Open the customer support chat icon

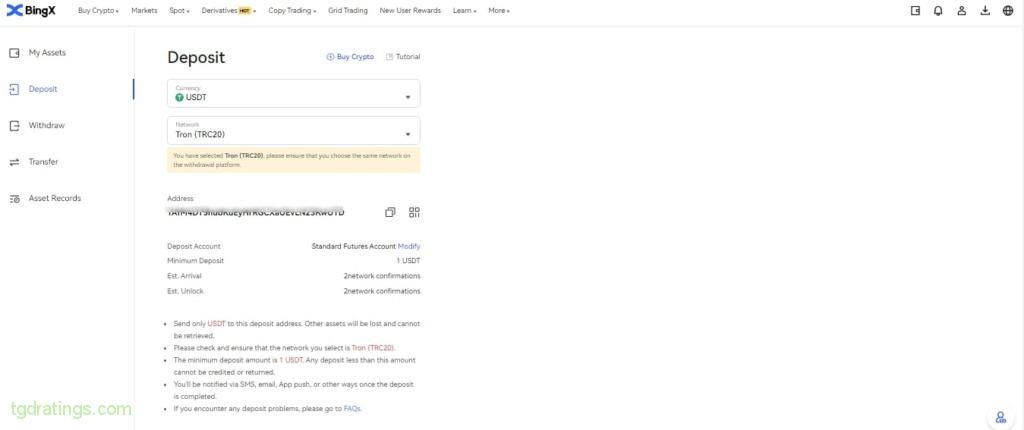[x=1000, y=417]
